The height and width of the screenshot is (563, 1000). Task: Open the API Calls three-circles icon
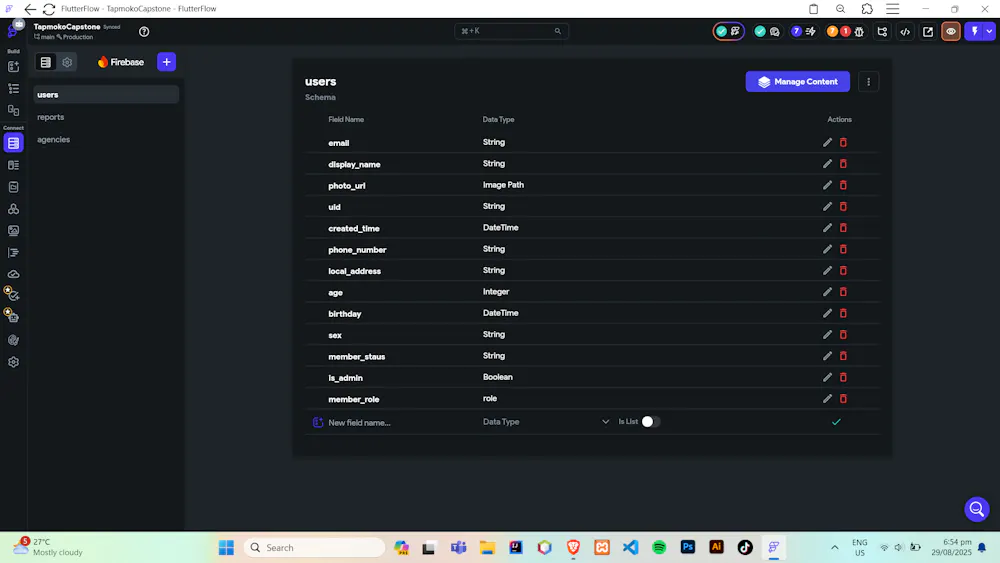[x=13, y=208]
